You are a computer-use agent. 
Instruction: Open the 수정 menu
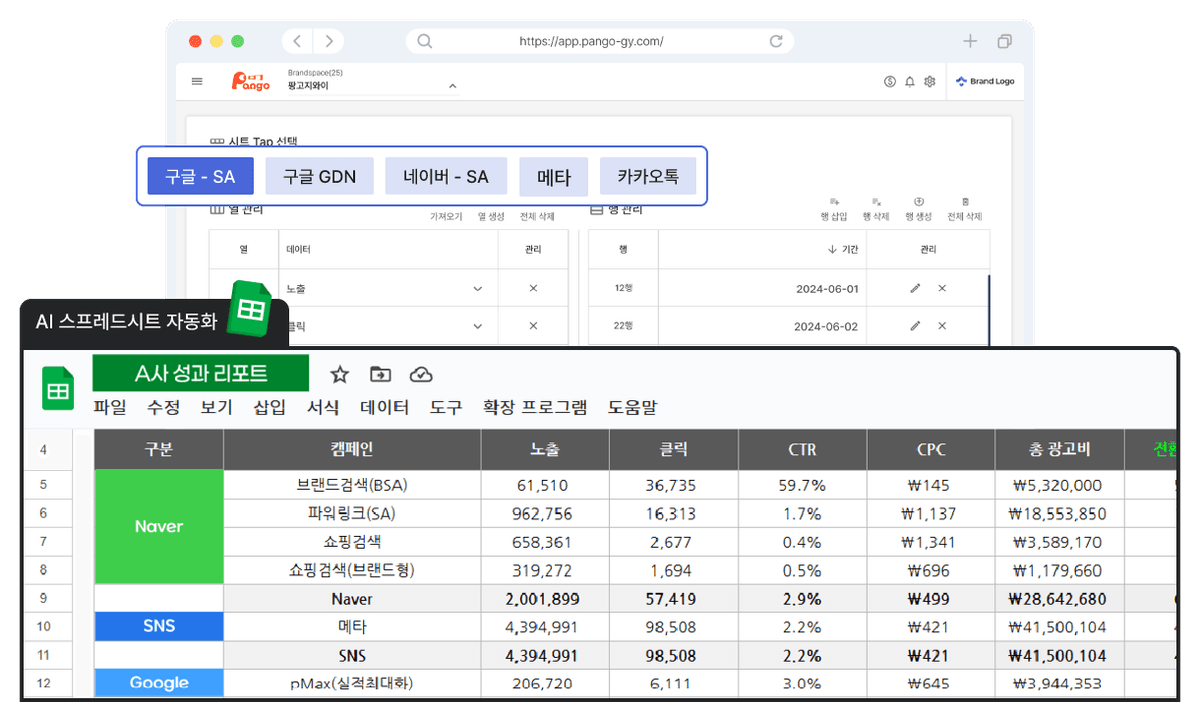tap(163, 407)
